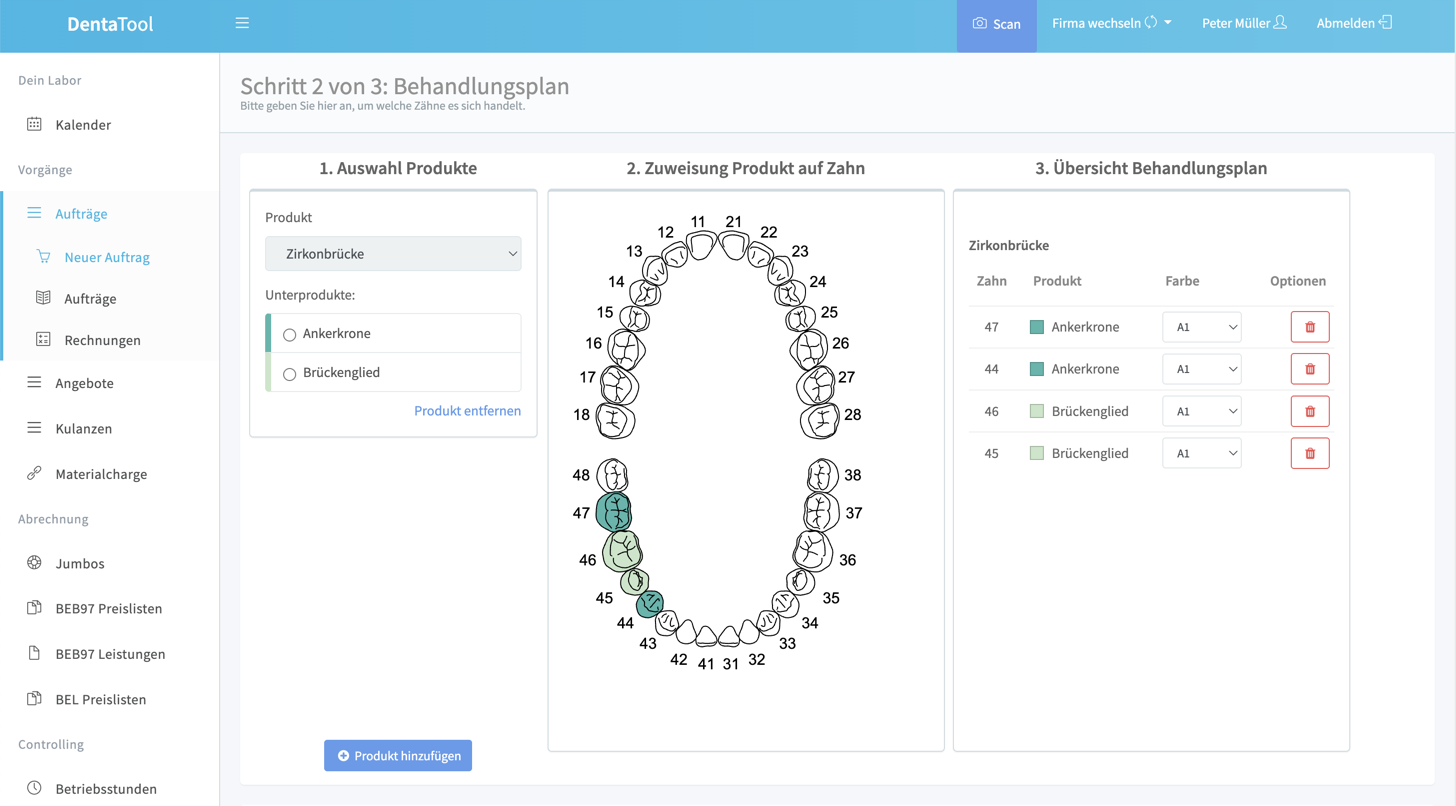Open the Angebote menu item
Screen dimensions: 1456x806
84,383
